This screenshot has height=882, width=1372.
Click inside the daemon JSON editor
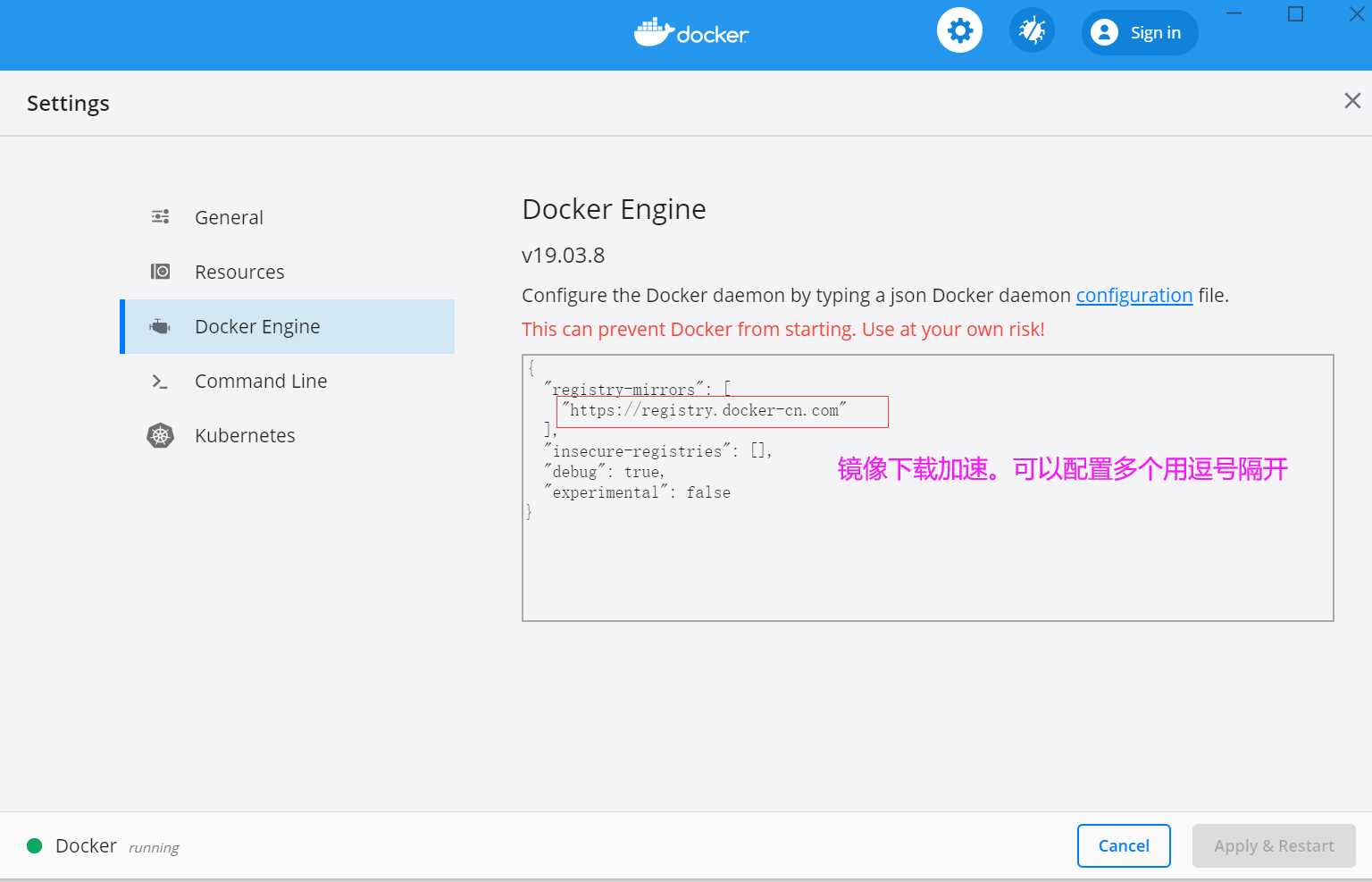coord(927,488)
